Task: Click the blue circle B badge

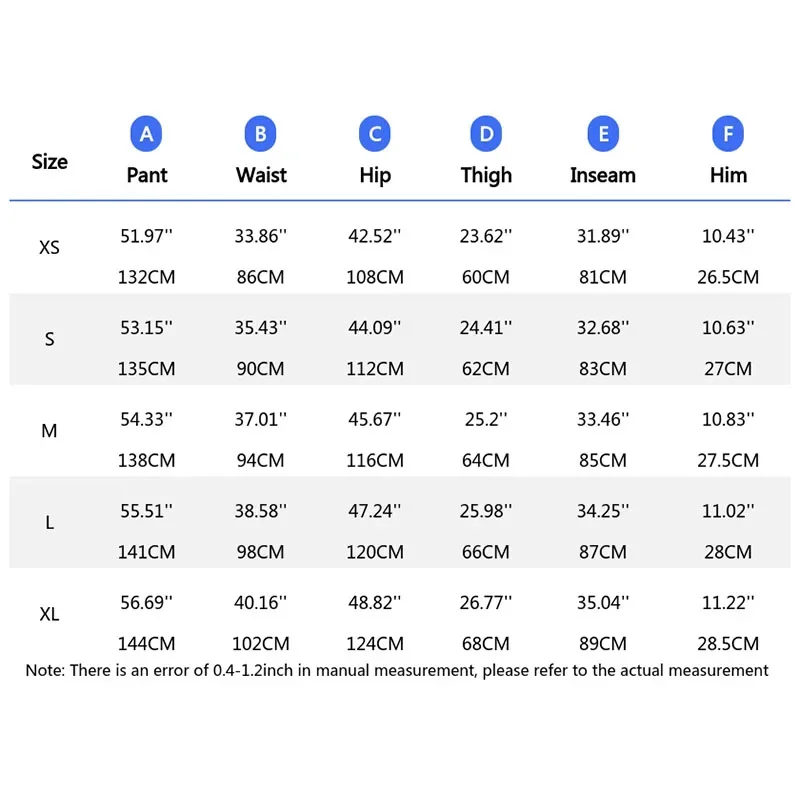Action: (260, 134)
